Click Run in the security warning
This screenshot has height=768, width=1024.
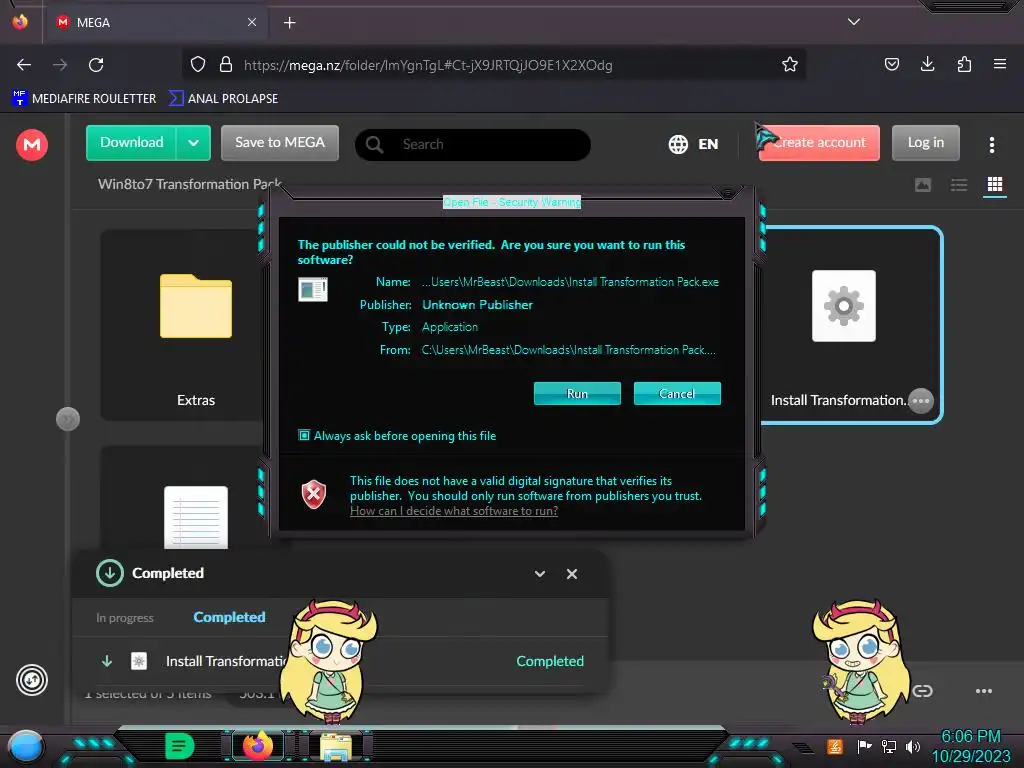pyautogui.click(x=577, y=394)
